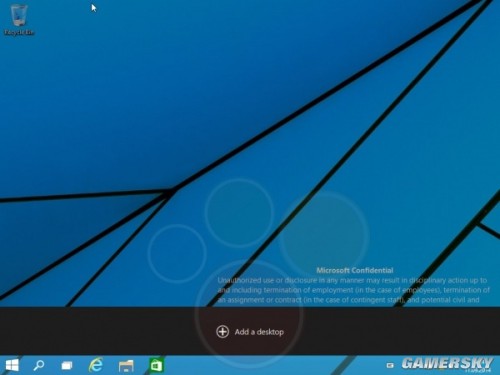Click the smallest translucent circle on wallpaper
The width and height of the screenshot is (500, 375).
click(x=177, y=253)
